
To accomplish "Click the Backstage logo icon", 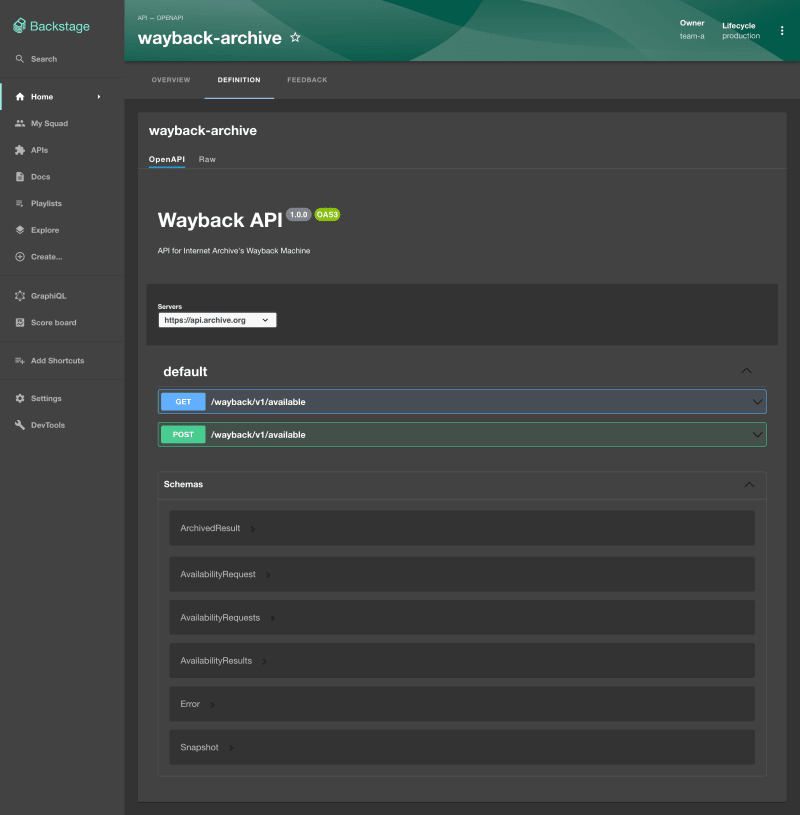I will tap(19, 25).
